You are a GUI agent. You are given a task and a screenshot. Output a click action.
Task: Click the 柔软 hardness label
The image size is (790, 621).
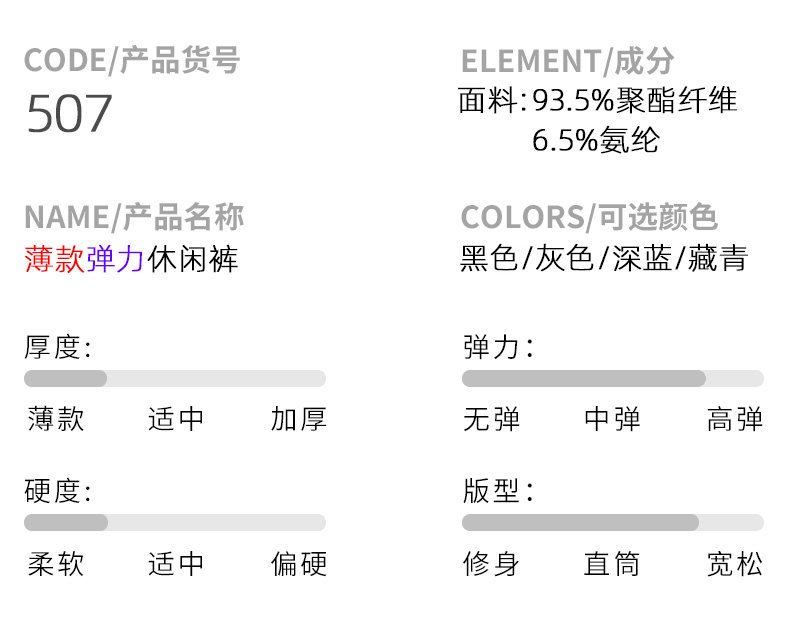[x=56, y=564]
